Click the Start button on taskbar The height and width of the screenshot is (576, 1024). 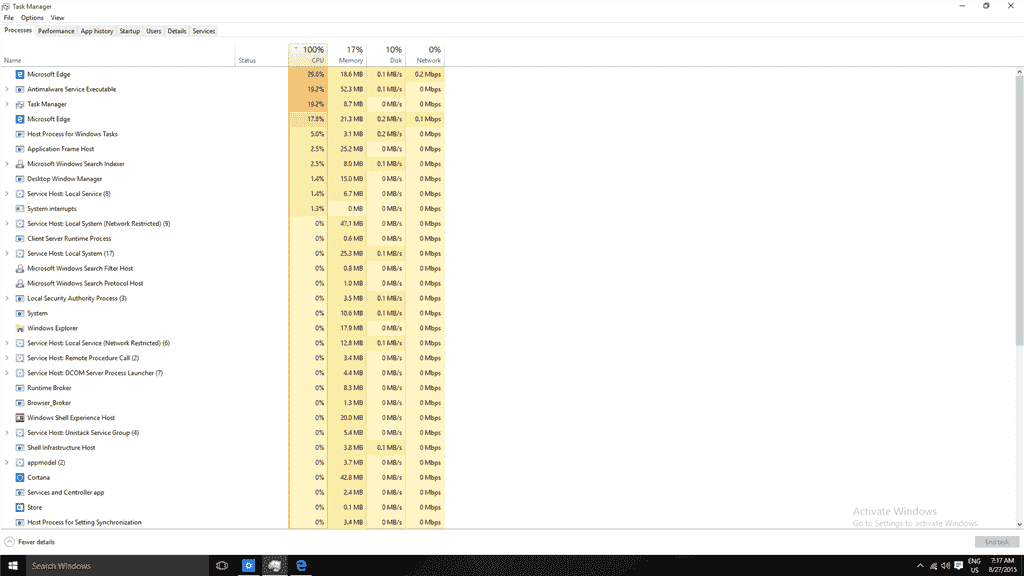pos(12,566)
